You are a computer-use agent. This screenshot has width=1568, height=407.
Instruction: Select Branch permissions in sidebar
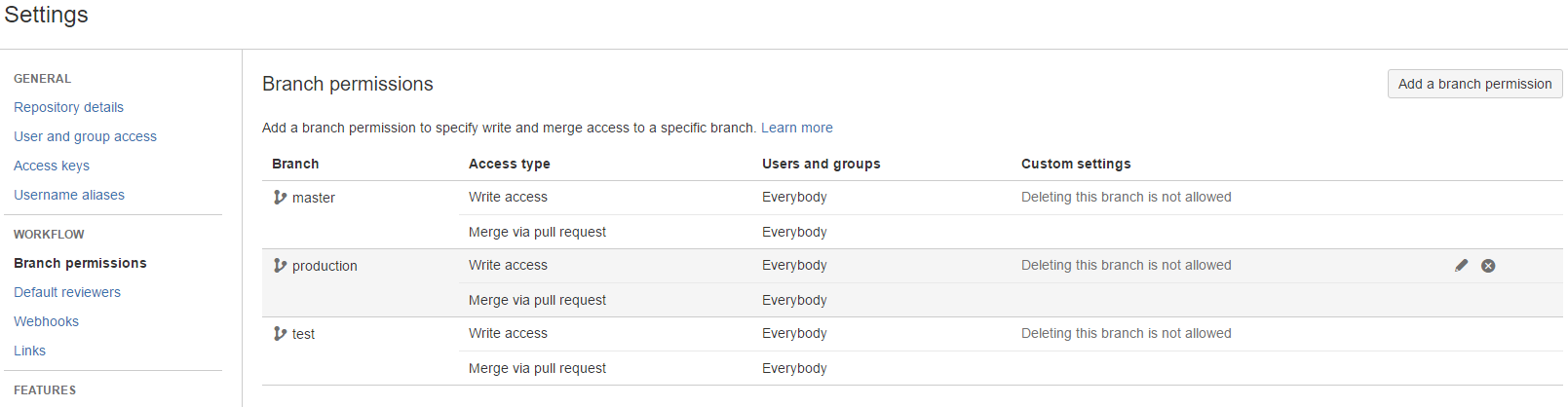click(x=80, y=263)
